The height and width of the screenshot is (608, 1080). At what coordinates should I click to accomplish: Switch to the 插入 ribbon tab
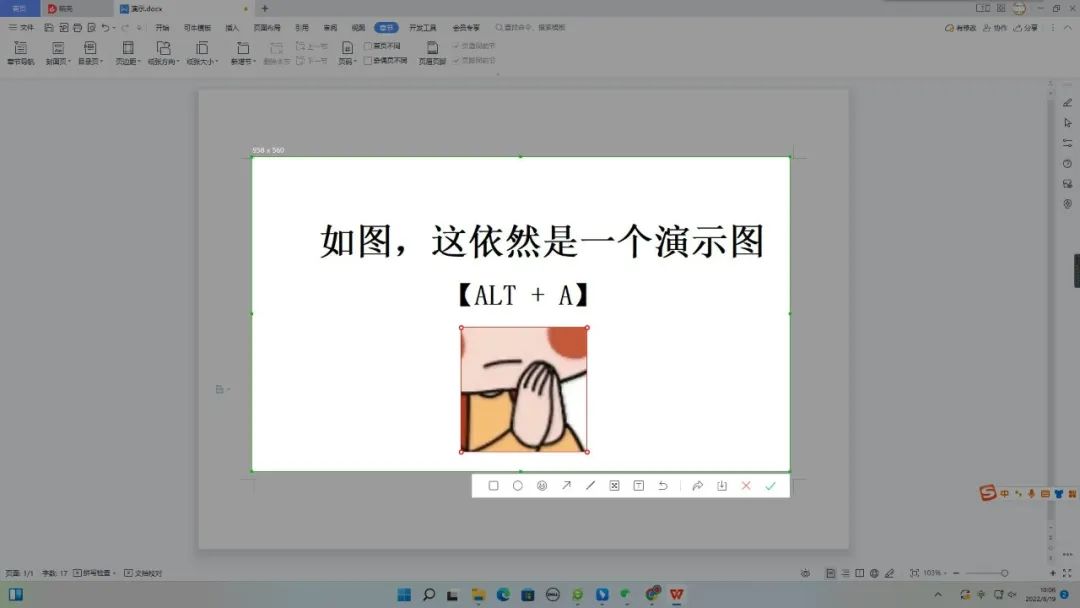tap(231, 27)
